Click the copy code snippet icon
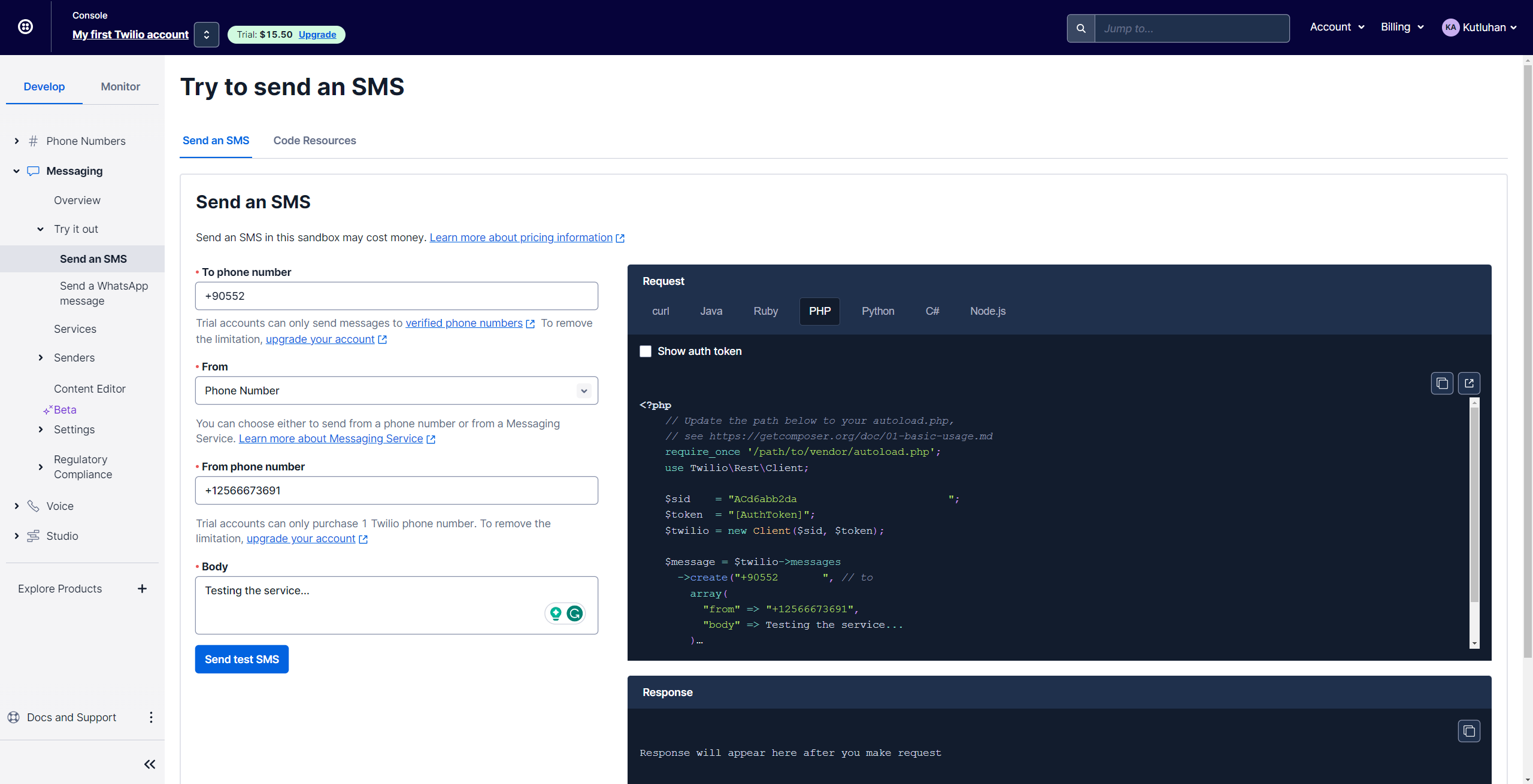 [x=1442, y=383]
